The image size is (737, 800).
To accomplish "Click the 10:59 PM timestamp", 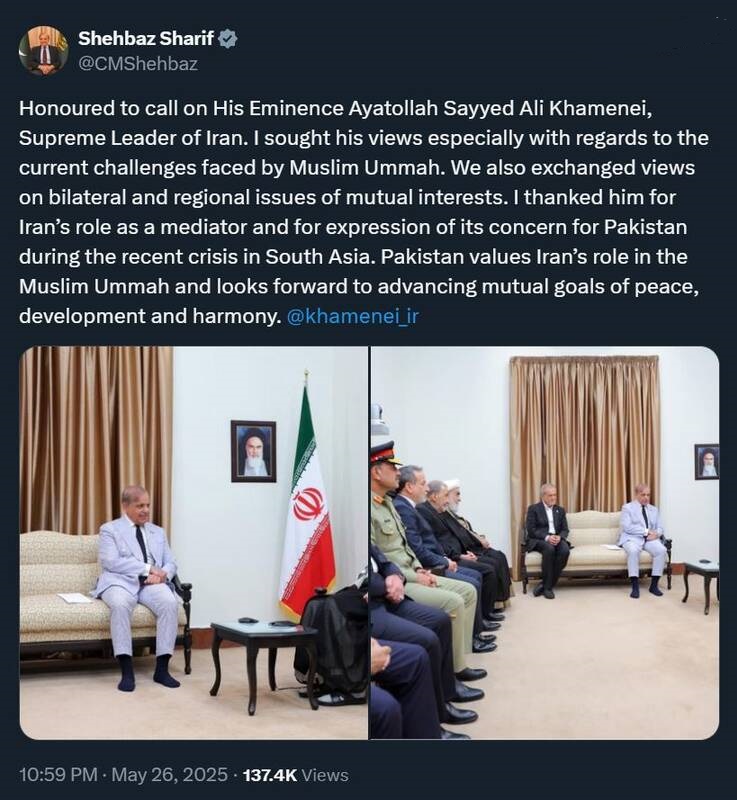I will point(58,774).
